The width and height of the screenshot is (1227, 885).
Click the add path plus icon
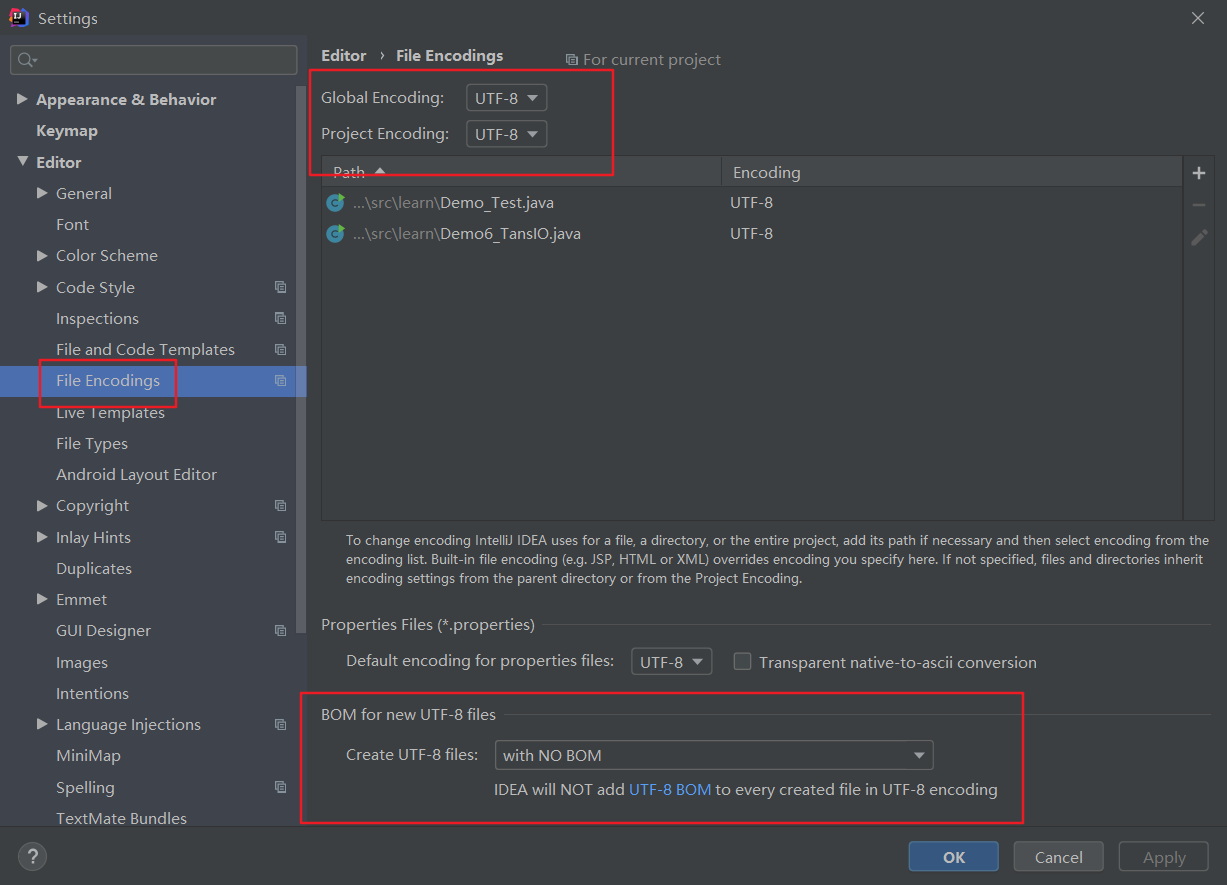point(1199,173)
